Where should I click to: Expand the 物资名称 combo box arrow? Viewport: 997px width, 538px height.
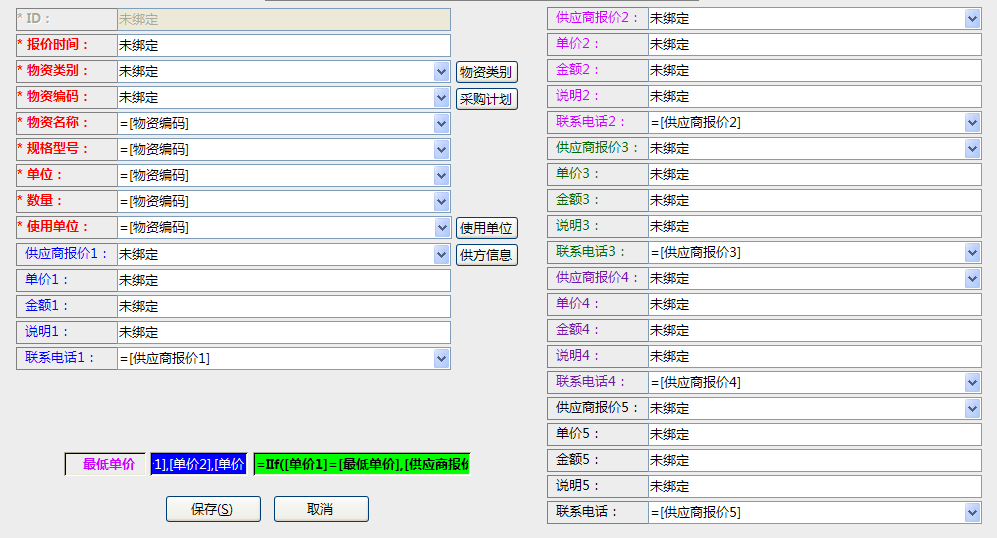[441, 124]
